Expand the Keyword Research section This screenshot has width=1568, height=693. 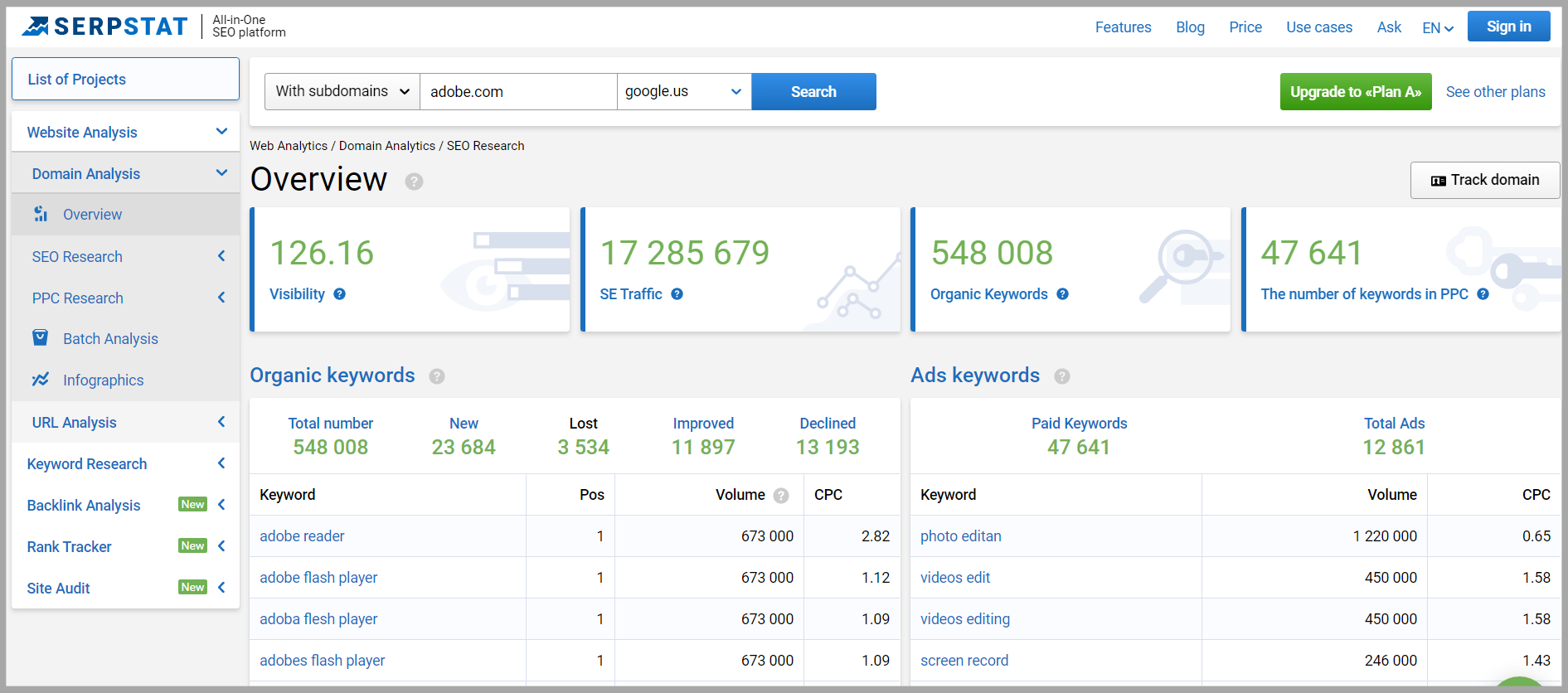(221, 463)
